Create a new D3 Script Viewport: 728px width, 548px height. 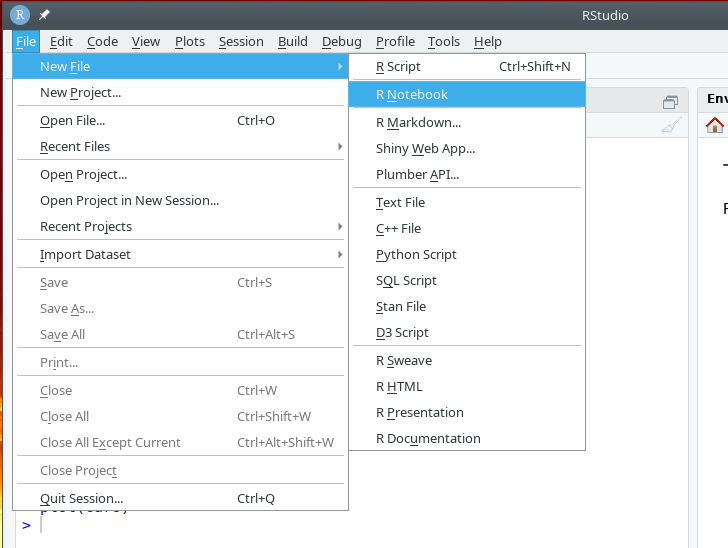click(467, 333)
